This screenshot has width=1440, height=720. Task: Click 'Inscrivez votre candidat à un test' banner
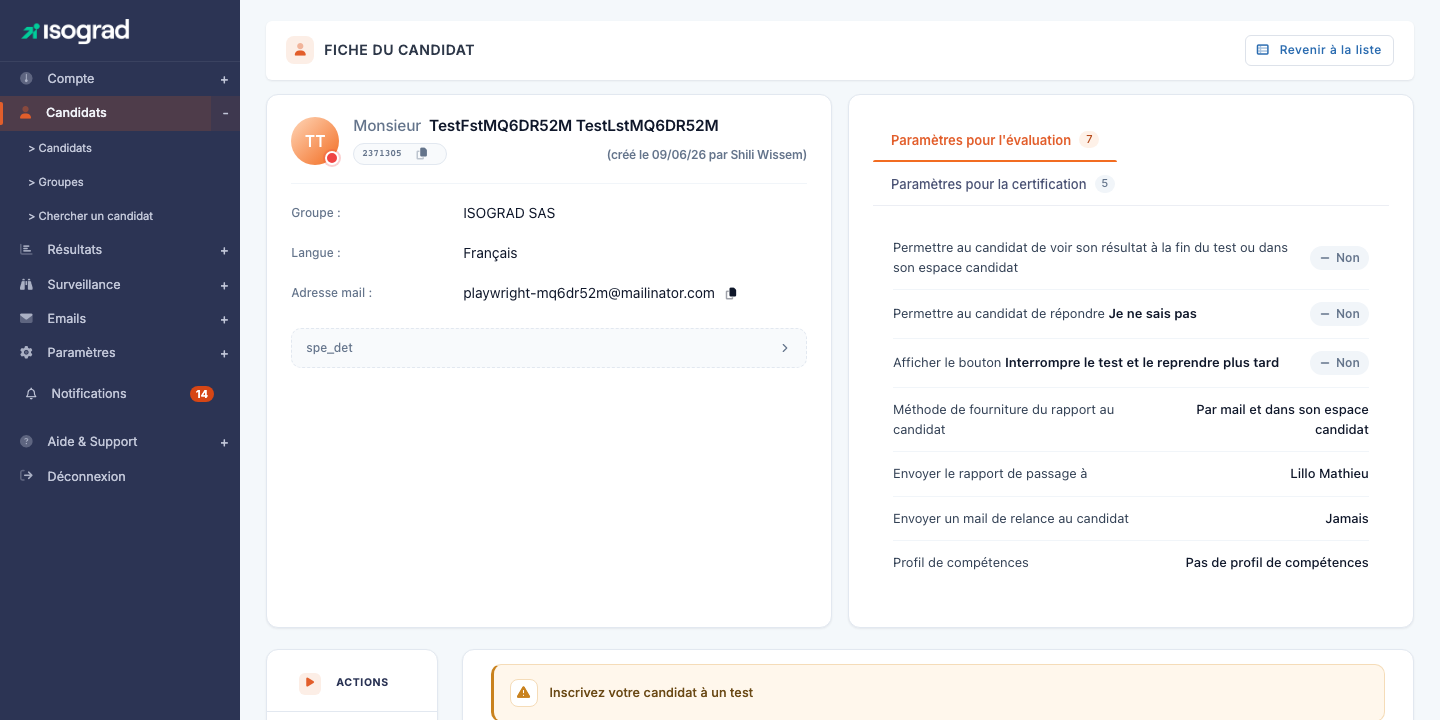coord(938,692)
